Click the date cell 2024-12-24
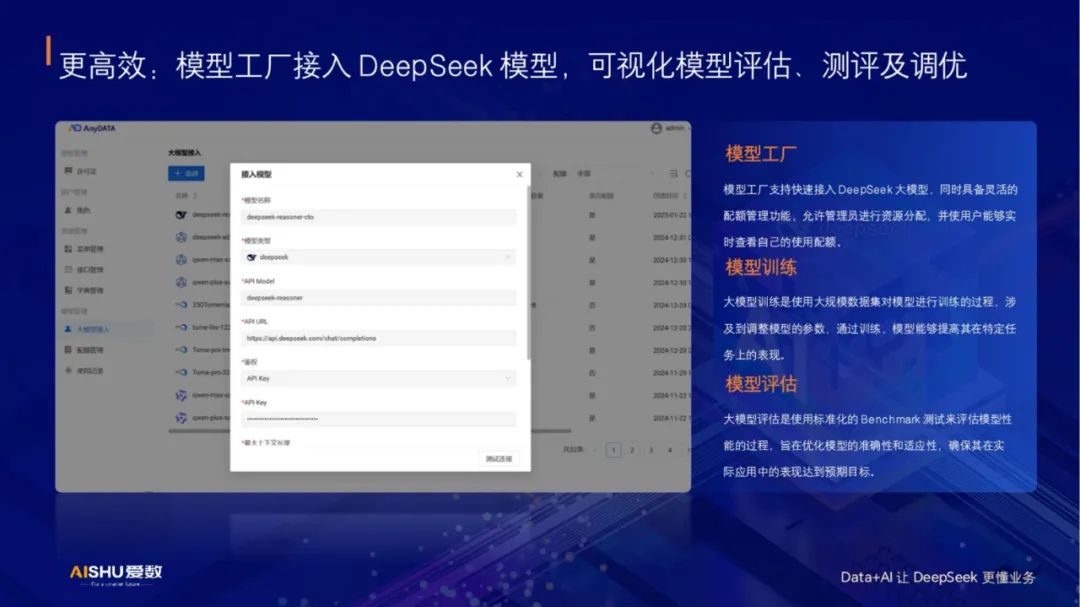 pos(671,305)
